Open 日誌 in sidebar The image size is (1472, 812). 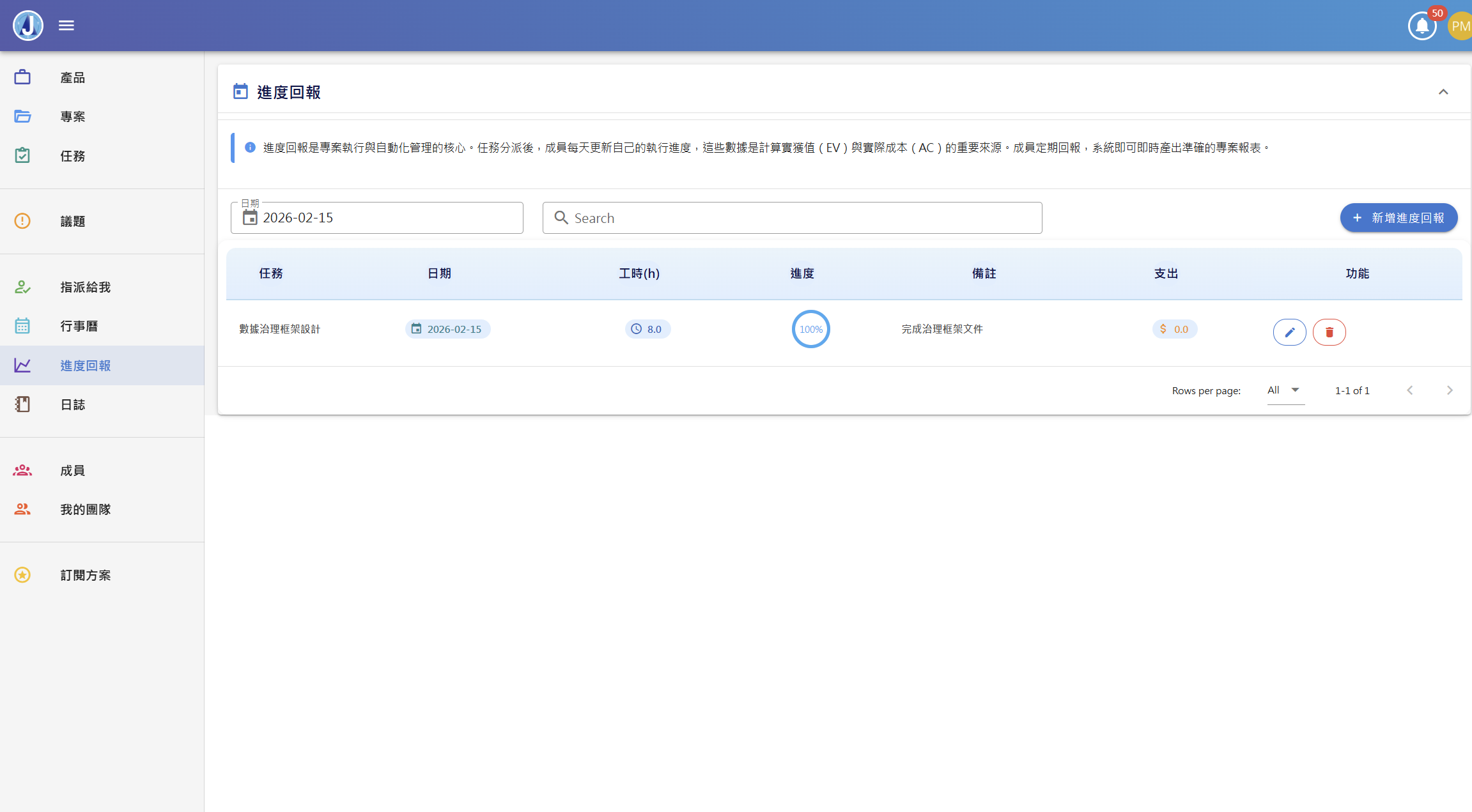pyautogui.click(x=73, y=404)
